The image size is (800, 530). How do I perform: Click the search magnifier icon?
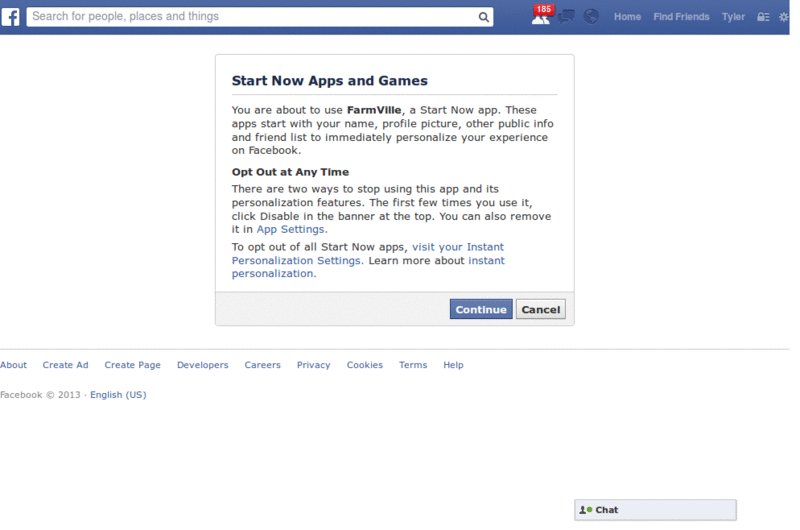pyautogui.click(x=483, y=17)
